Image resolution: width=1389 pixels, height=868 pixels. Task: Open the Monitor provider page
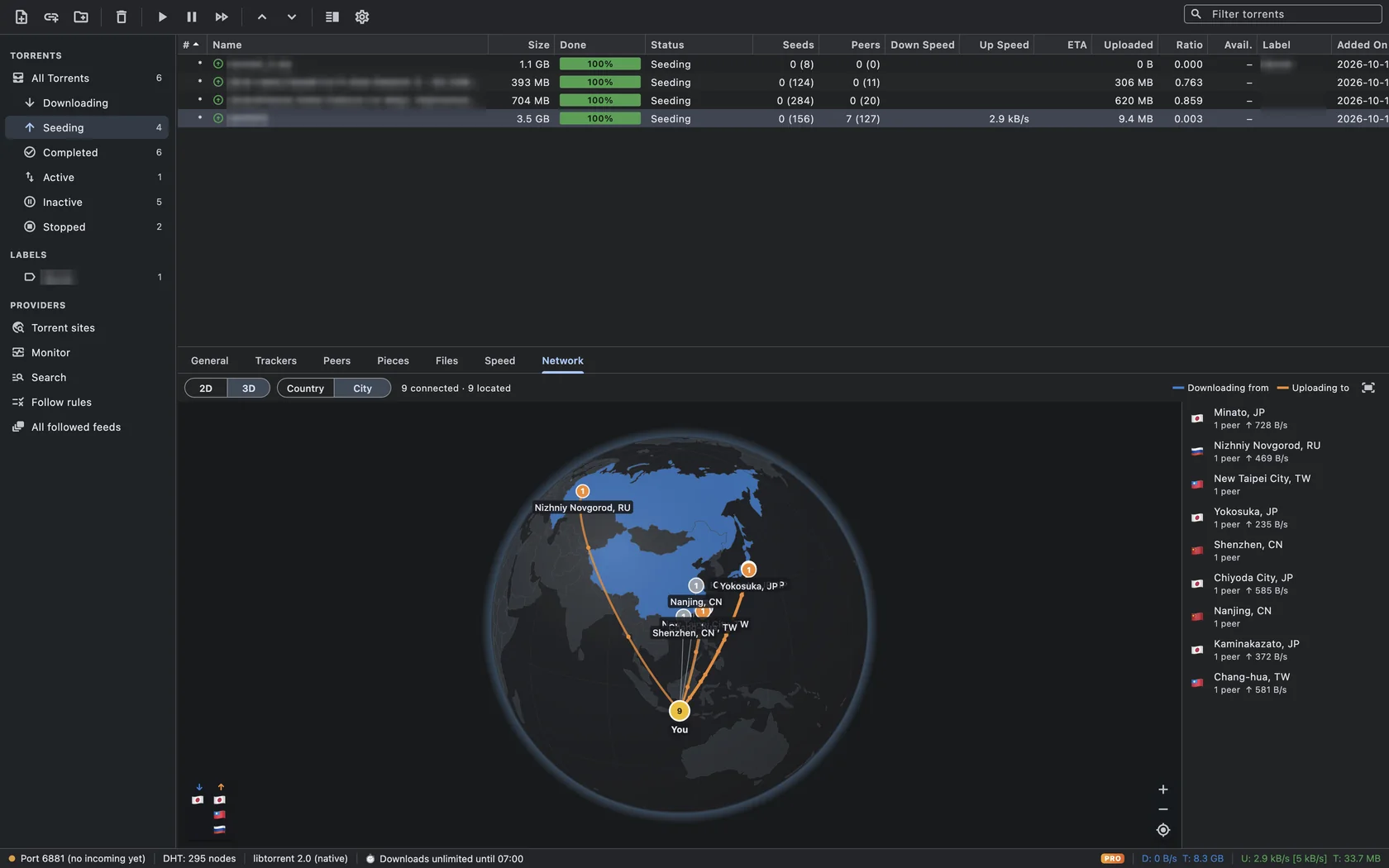pos(87,352)
